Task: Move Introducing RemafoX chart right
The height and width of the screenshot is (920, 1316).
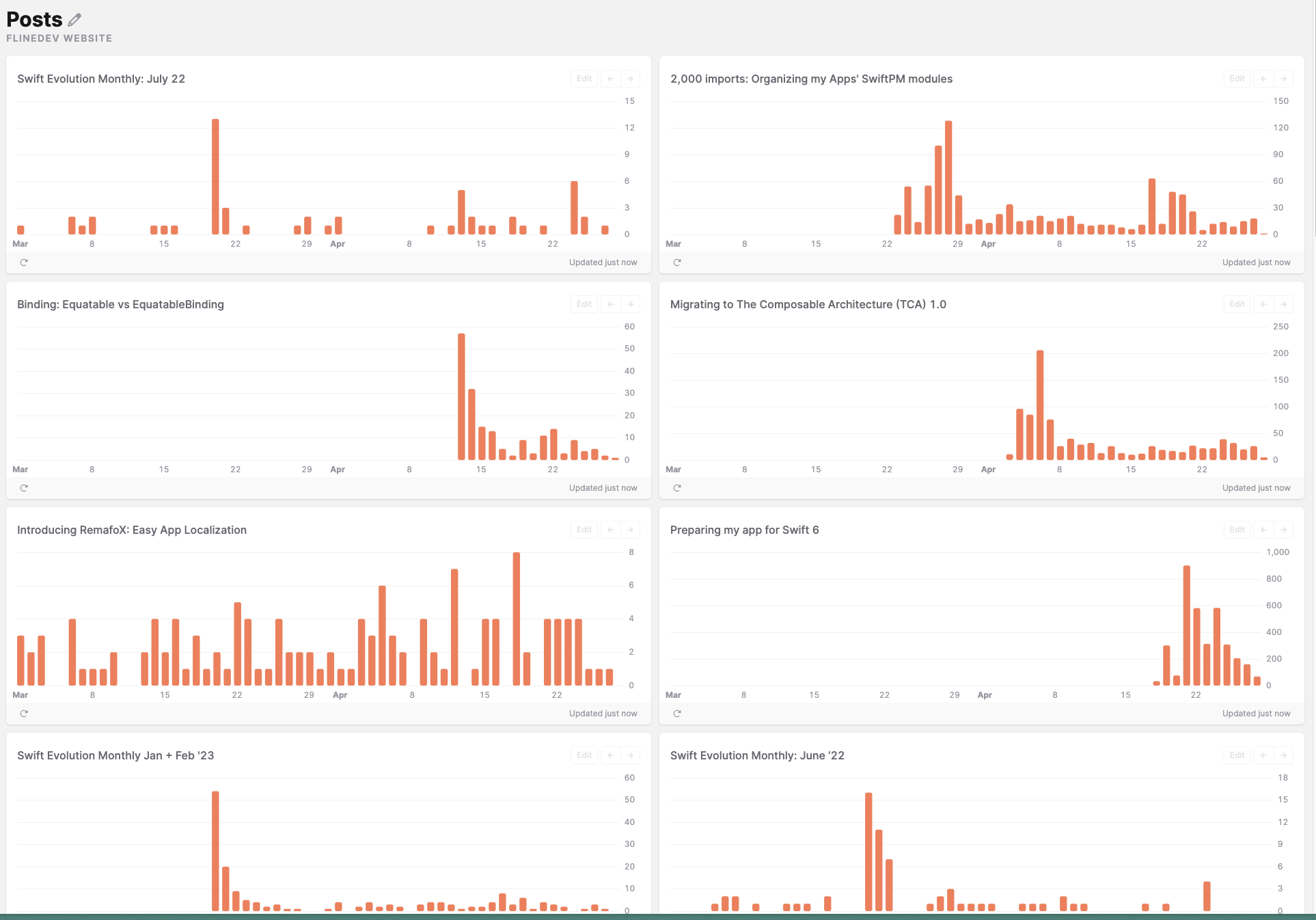Action: pyautogui.click(x=630, y=530)
